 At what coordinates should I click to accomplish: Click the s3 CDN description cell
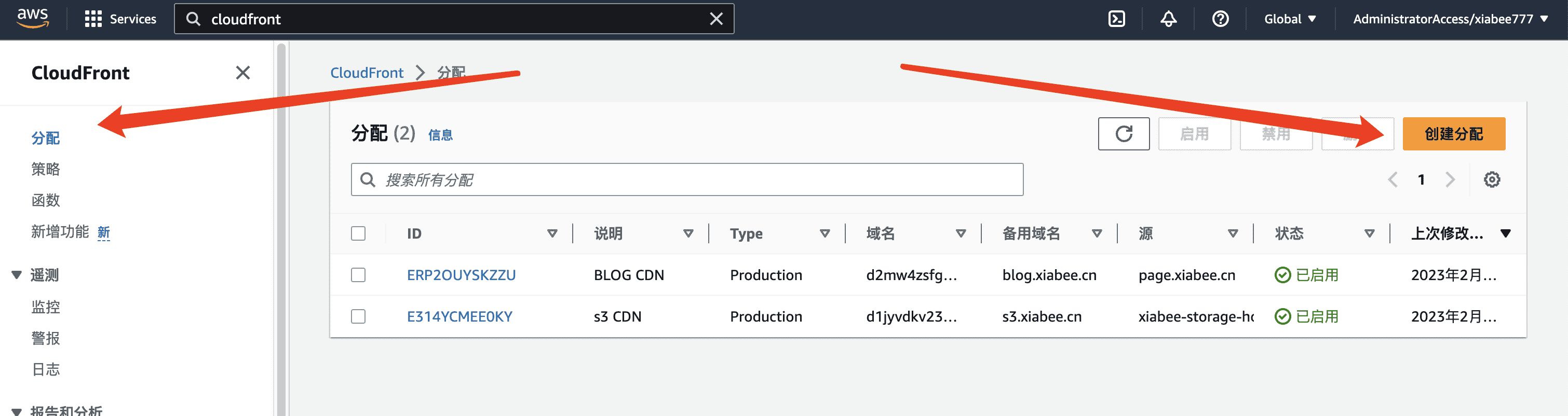(617, 316)
